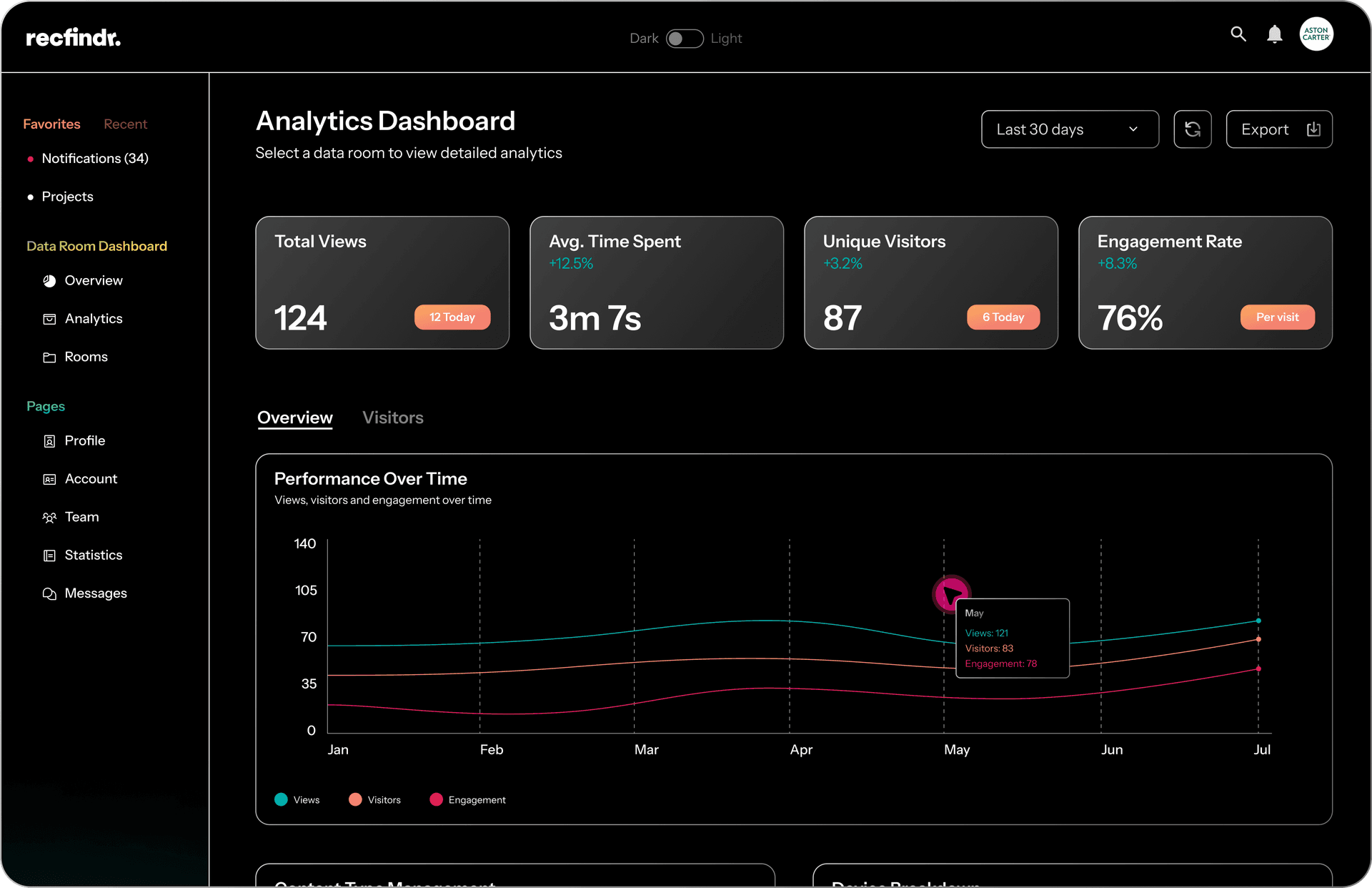Click the Visitors legend color dot
1372x888 pixels.
point(355,799)
